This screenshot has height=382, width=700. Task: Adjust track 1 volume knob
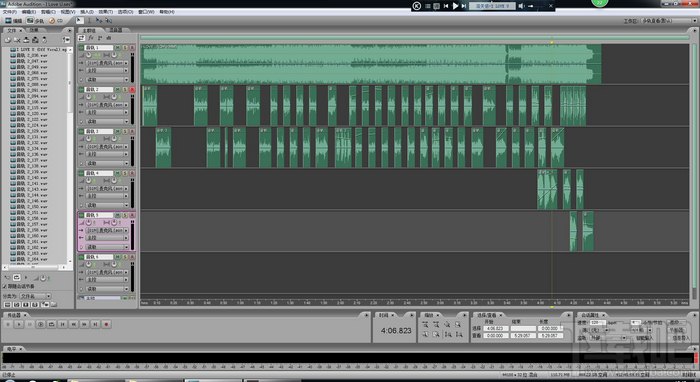(88, 55)
